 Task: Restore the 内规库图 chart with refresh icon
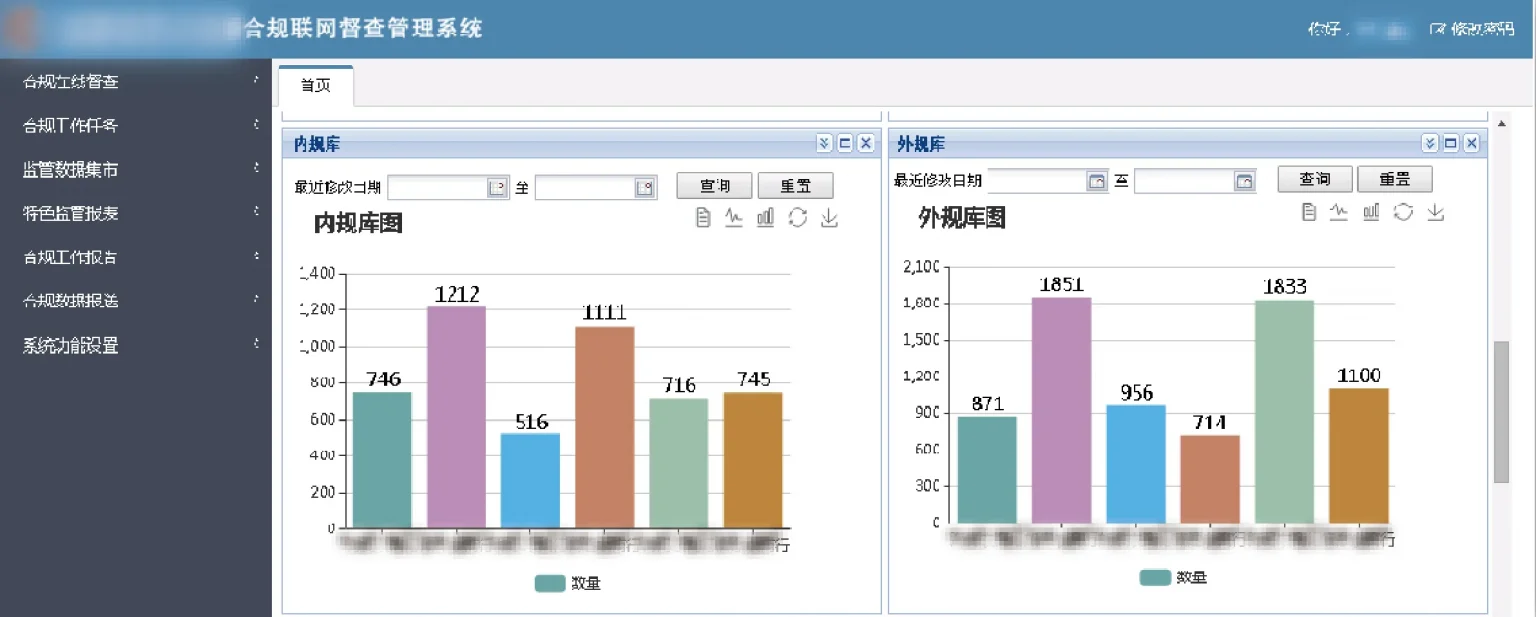point(797,218)
